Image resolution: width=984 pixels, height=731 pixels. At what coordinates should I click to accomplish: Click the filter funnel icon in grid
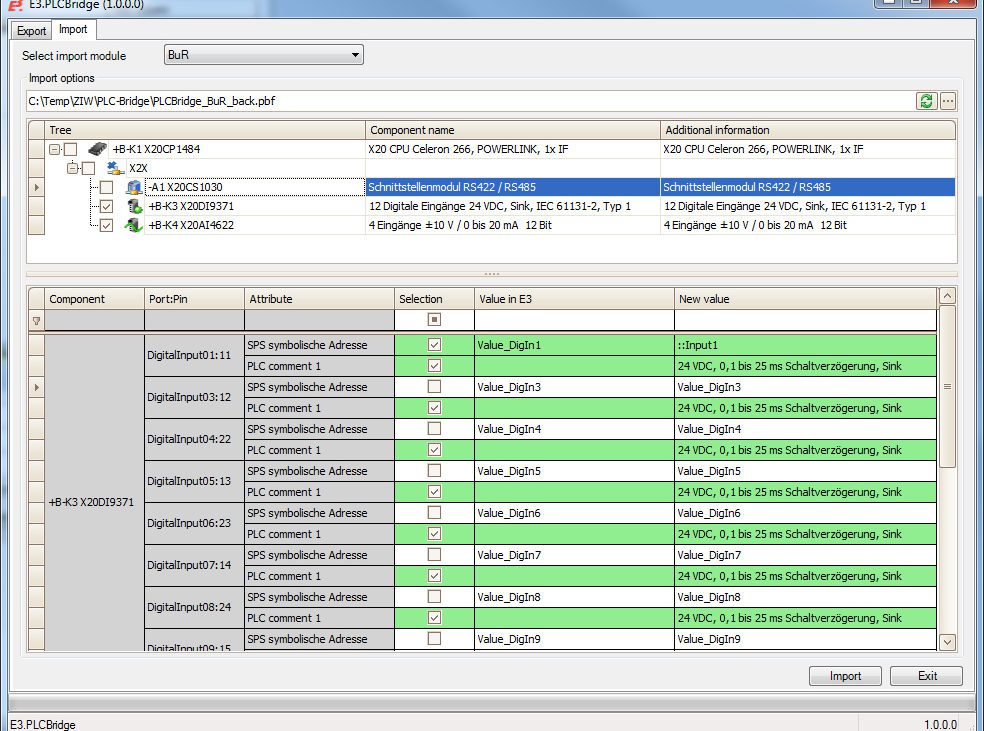pos(37,321)
